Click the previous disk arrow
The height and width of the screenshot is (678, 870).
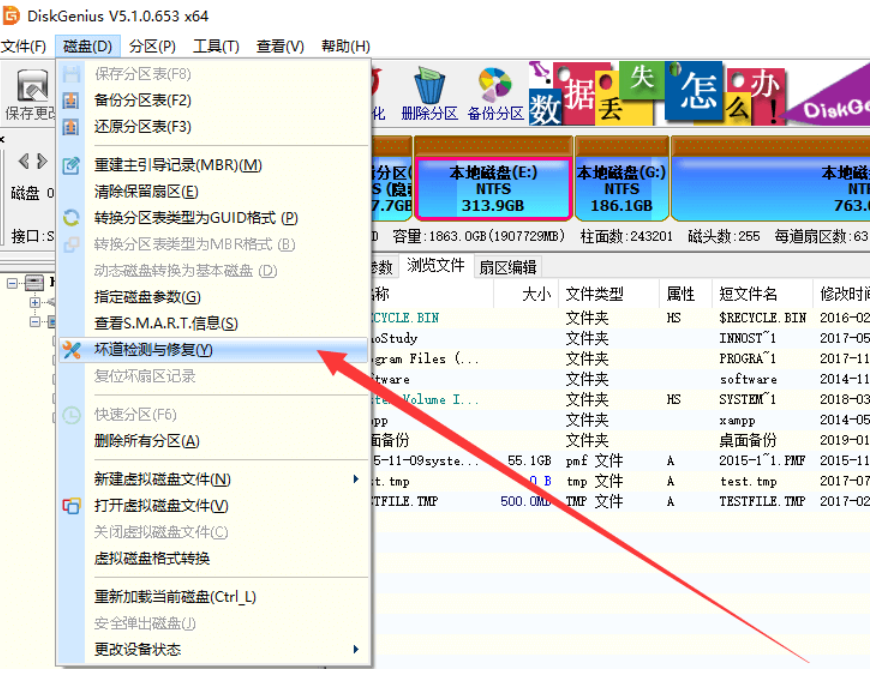tap(24, 161)
